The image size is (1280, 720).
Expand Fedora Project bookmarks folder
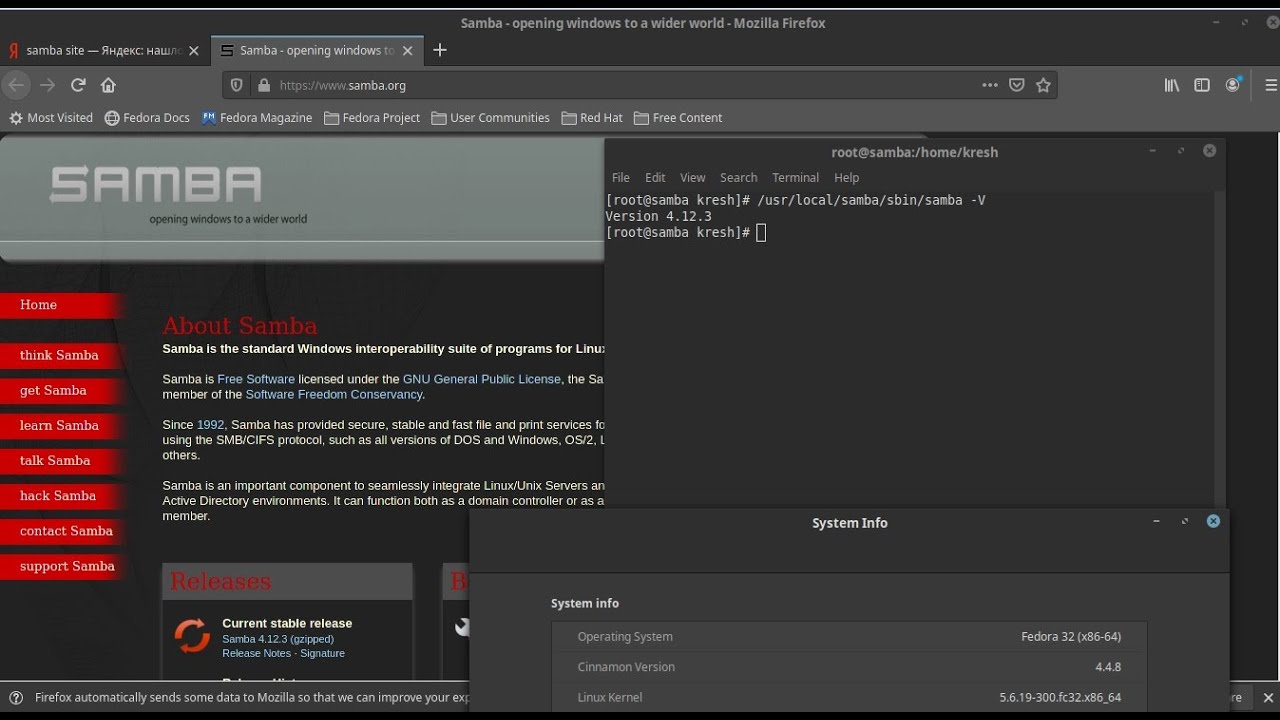[x=372, y=117]
